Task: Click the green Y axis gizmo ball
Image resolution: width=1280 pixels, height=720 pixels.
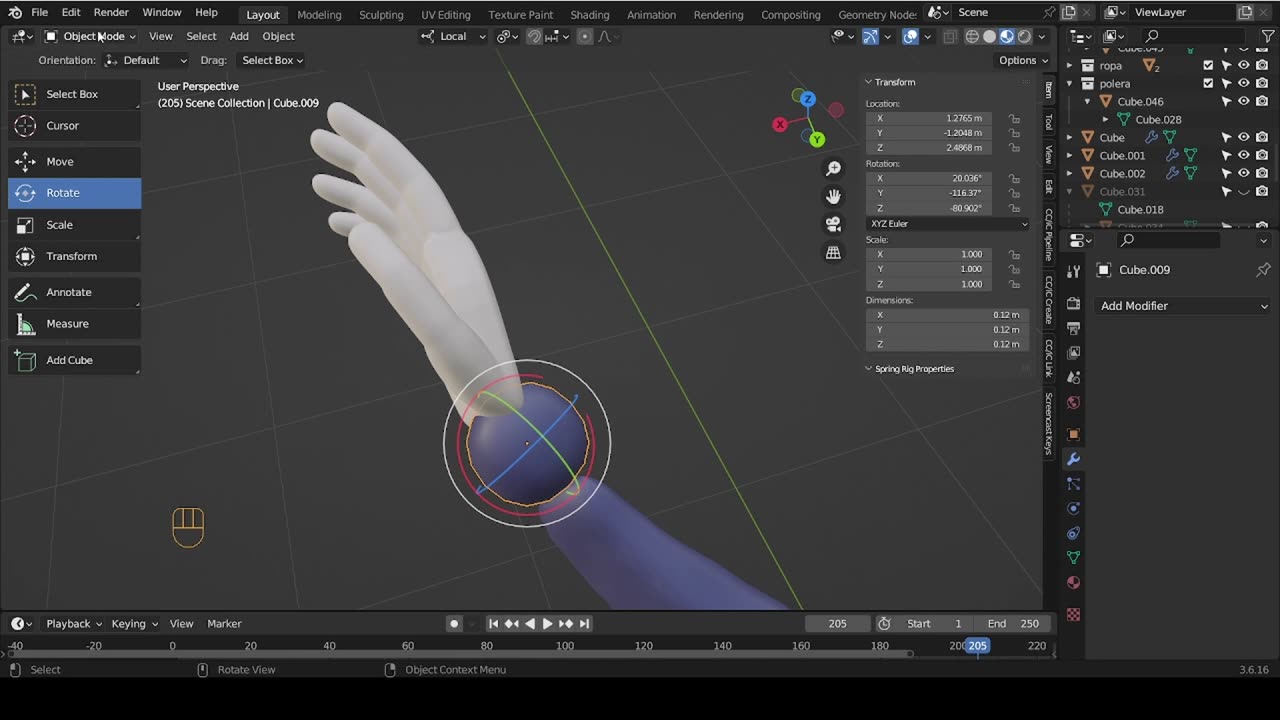Action: (x=817, y=139)
